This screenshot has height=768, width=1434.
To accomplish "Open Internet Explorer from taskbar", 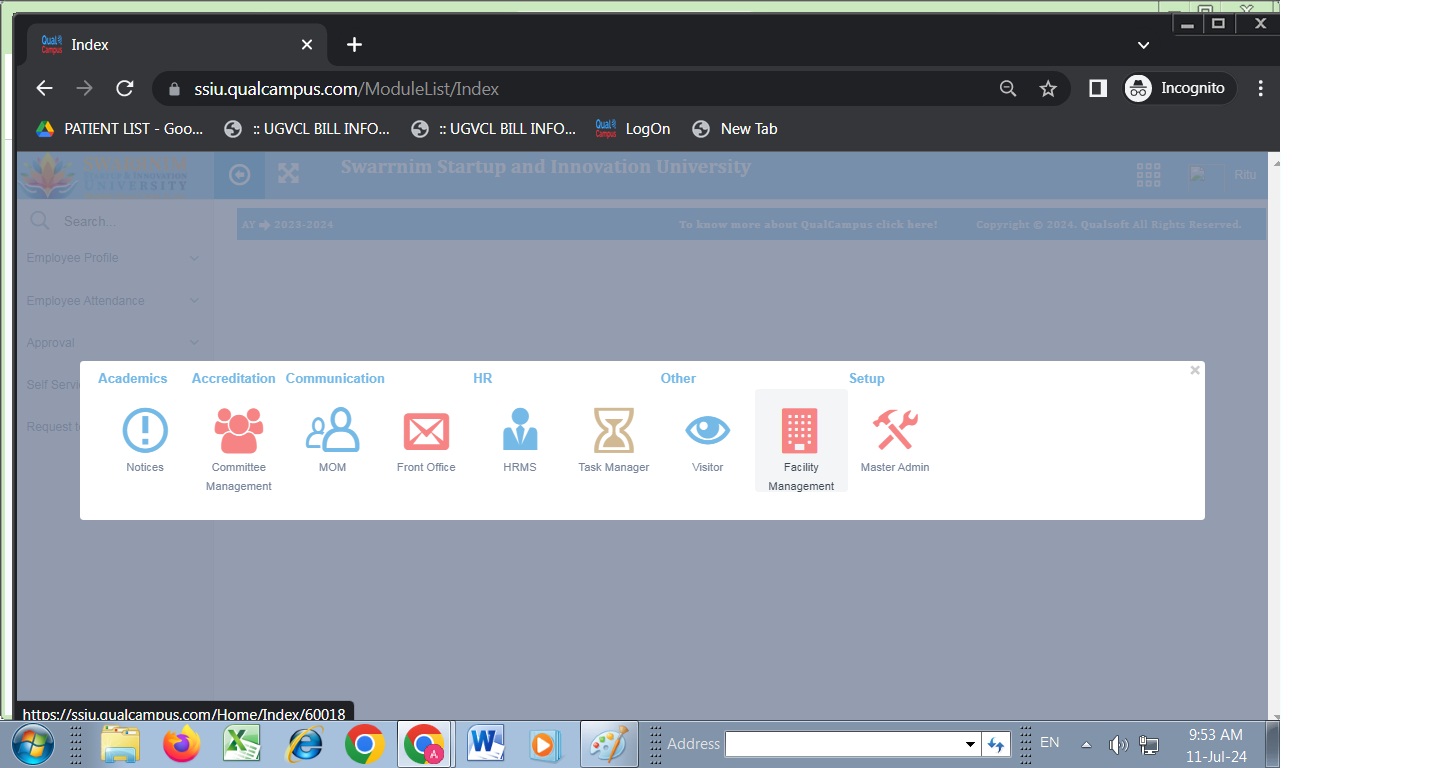I will pos(304,745).
